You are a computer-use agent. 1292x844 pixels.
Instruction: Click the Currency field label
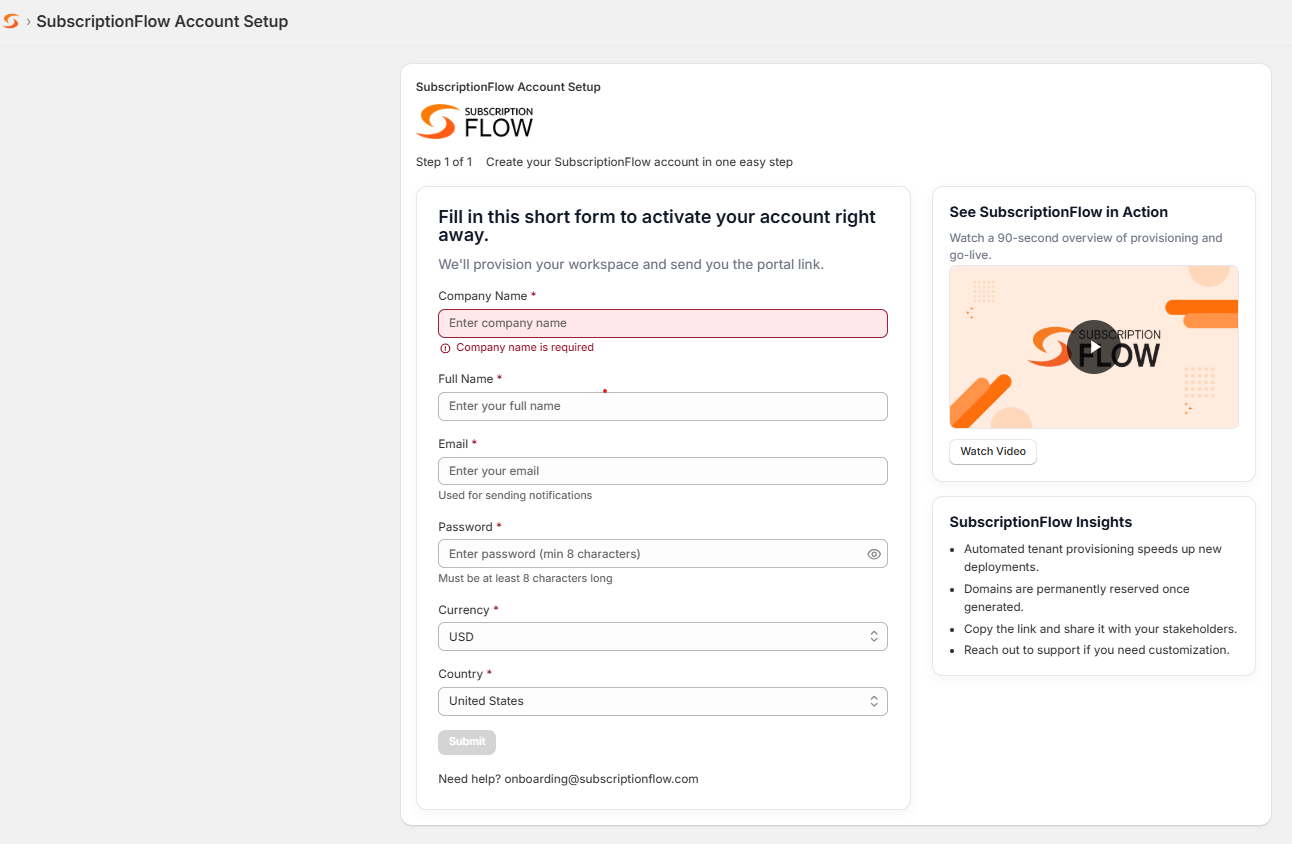pos(464,610)
